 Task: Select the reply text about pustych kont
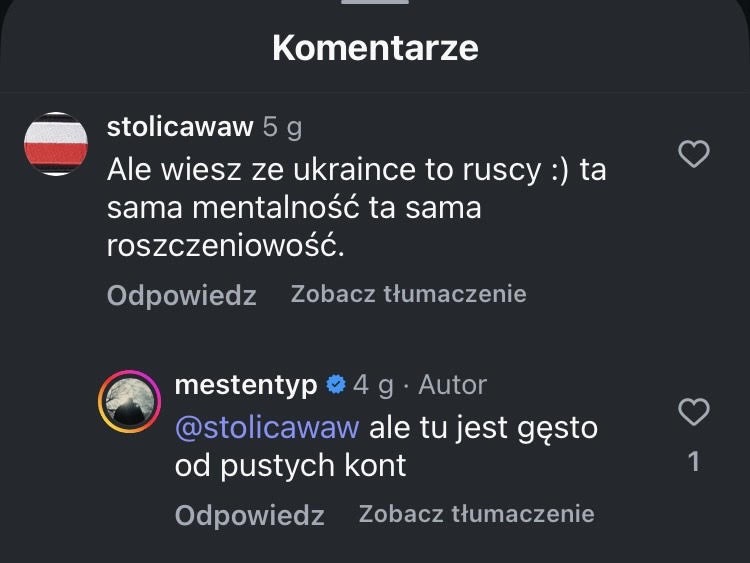pyautogui.click(x=386, y=446)
